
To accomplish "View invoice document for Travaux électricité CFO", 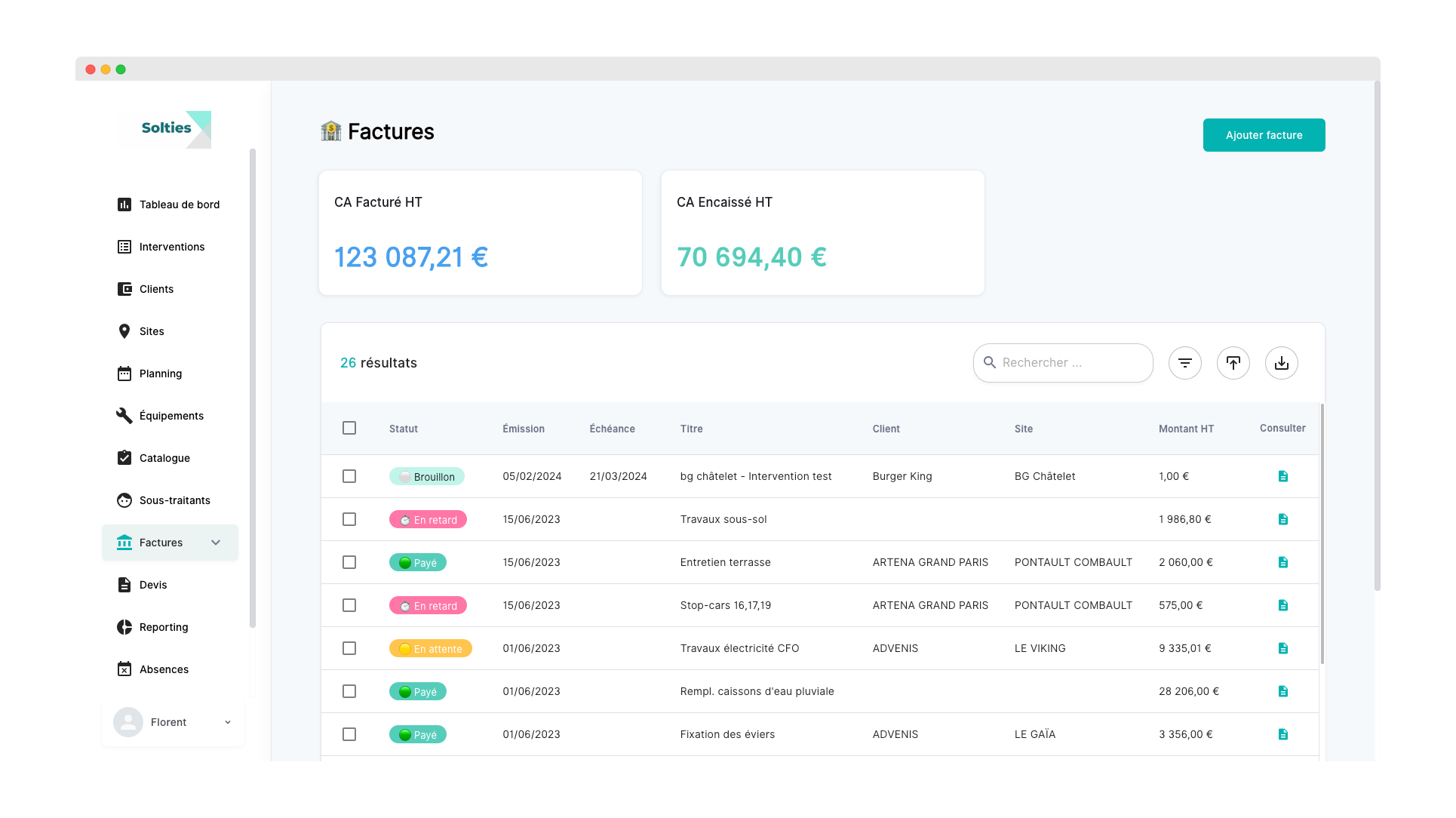I will pos(1283,648).
